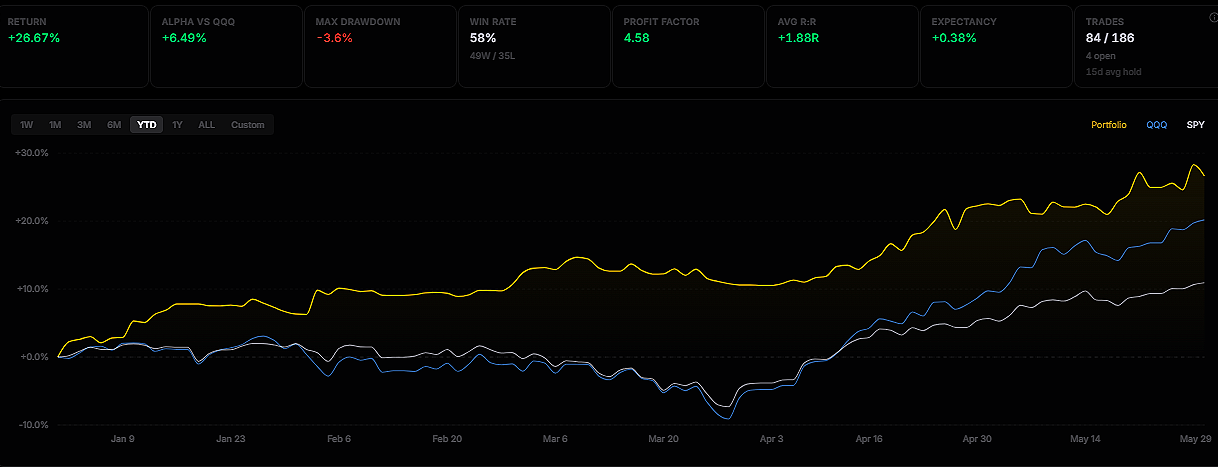Toggle the Portfolio series in the legend

1108,125
